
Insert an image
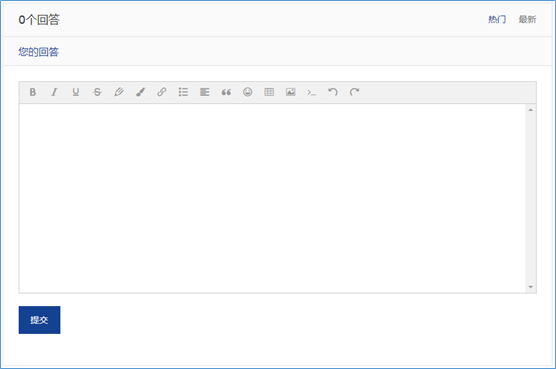(x=291, y=92)
